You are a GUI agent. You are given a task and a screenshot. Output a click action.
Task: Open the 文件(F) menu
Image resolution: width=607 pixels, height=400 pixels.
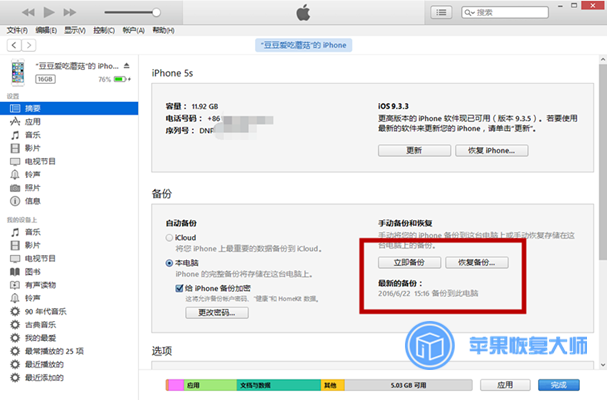[x=17, y=30]
